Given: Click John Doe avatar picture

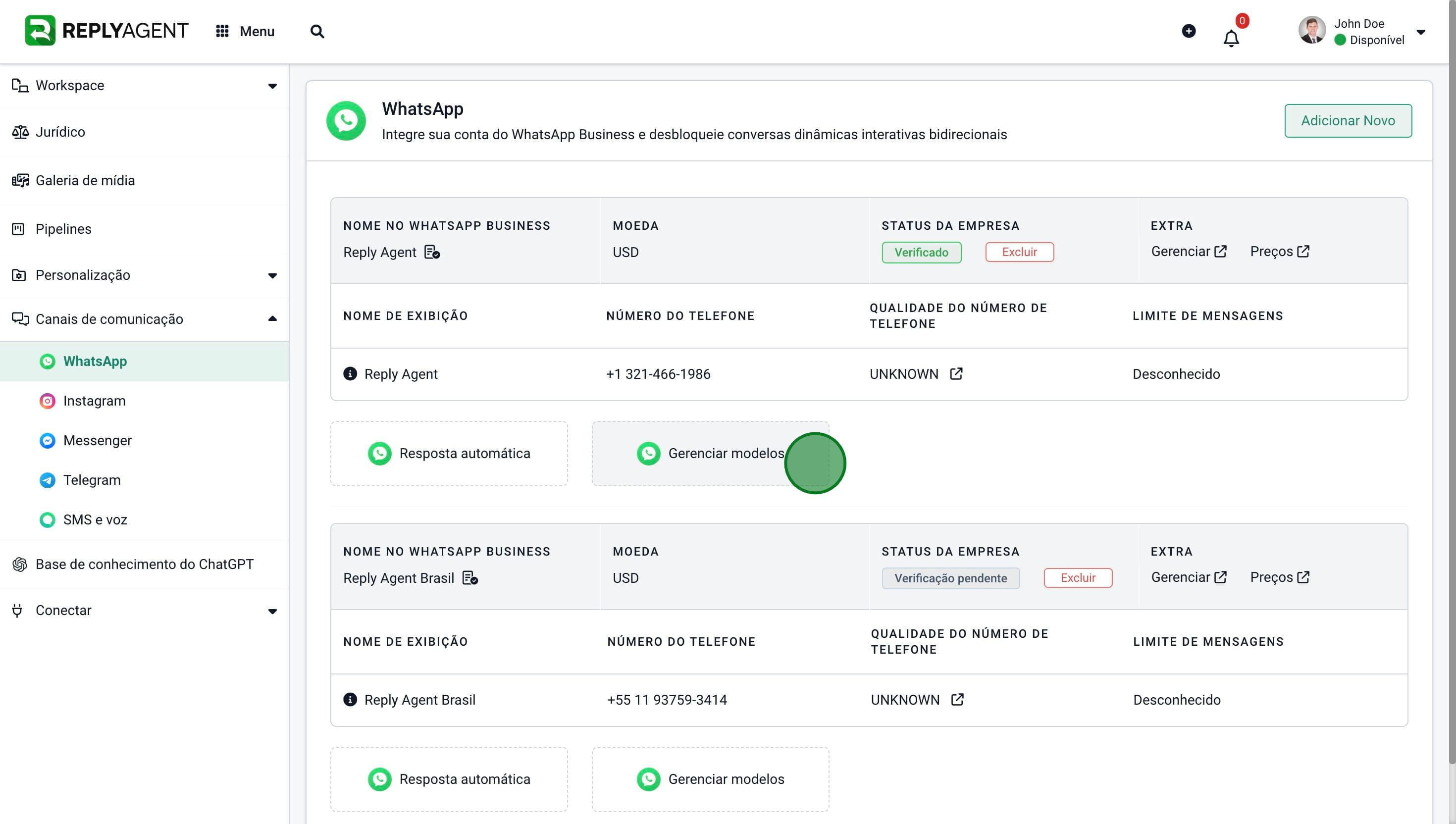Looking at the screenshot, I should click(x=1312, y=31).
